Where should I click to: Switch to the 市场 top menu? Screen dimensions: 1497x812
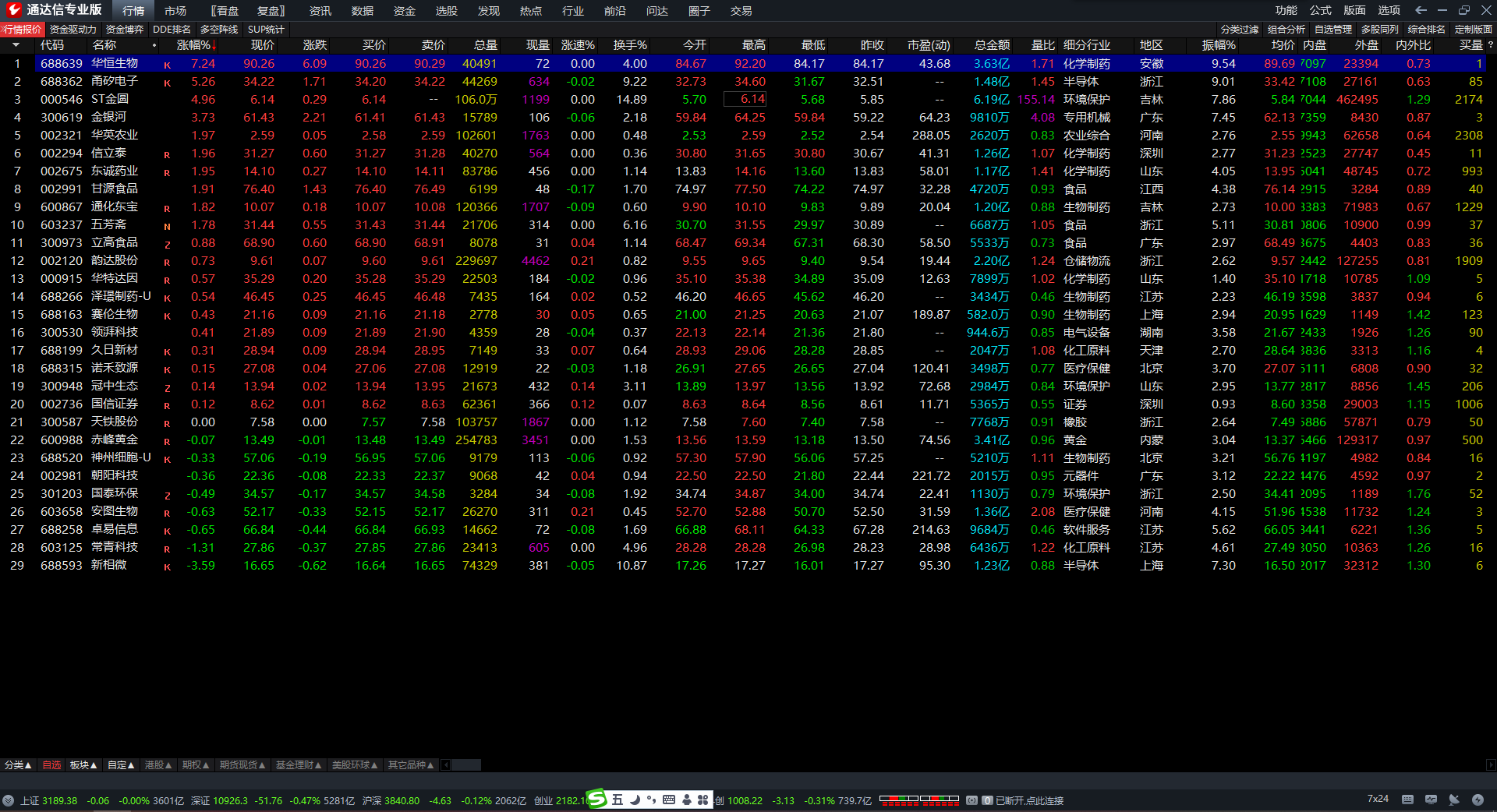[x=175, y=11]
